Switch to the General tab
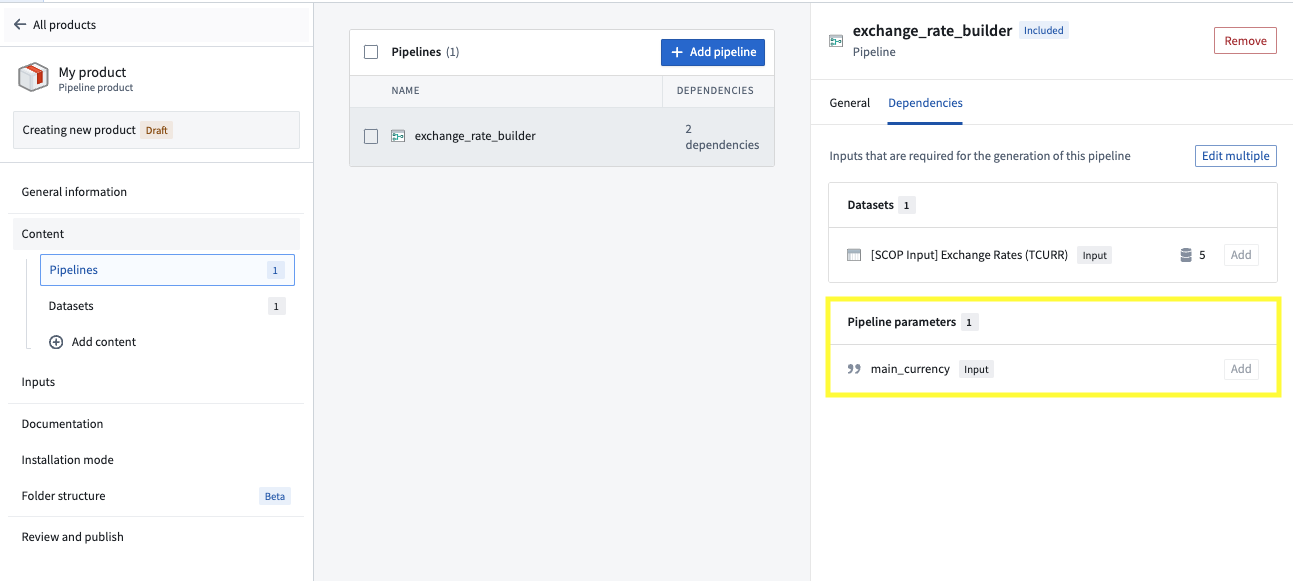This screenshot has width=1293, height=581. [x=850, y=103]
